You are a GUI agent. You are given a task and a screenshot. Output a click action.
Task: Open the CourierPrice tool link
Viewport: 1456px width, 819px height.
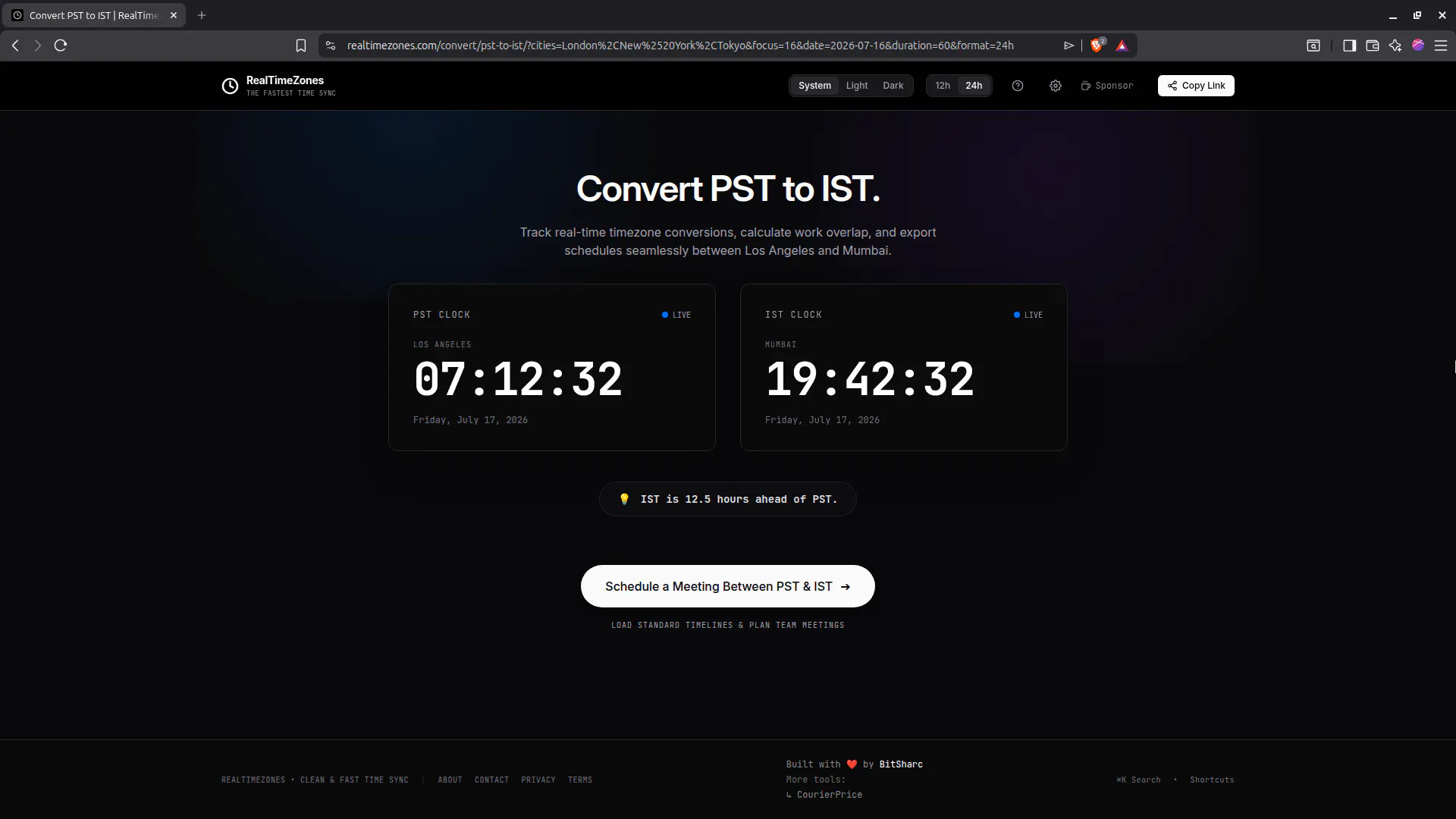[x=829, y=795]
